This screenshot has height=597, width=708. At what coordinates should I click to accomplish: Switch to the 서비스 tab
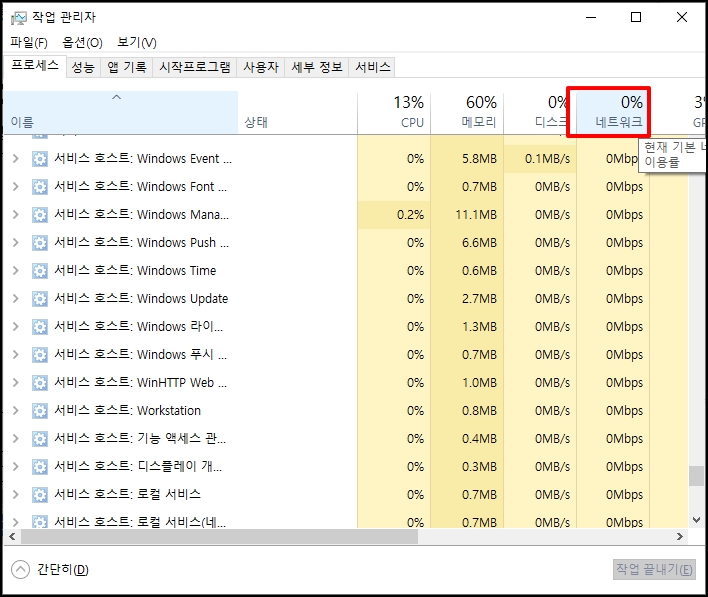click(373, 67)
